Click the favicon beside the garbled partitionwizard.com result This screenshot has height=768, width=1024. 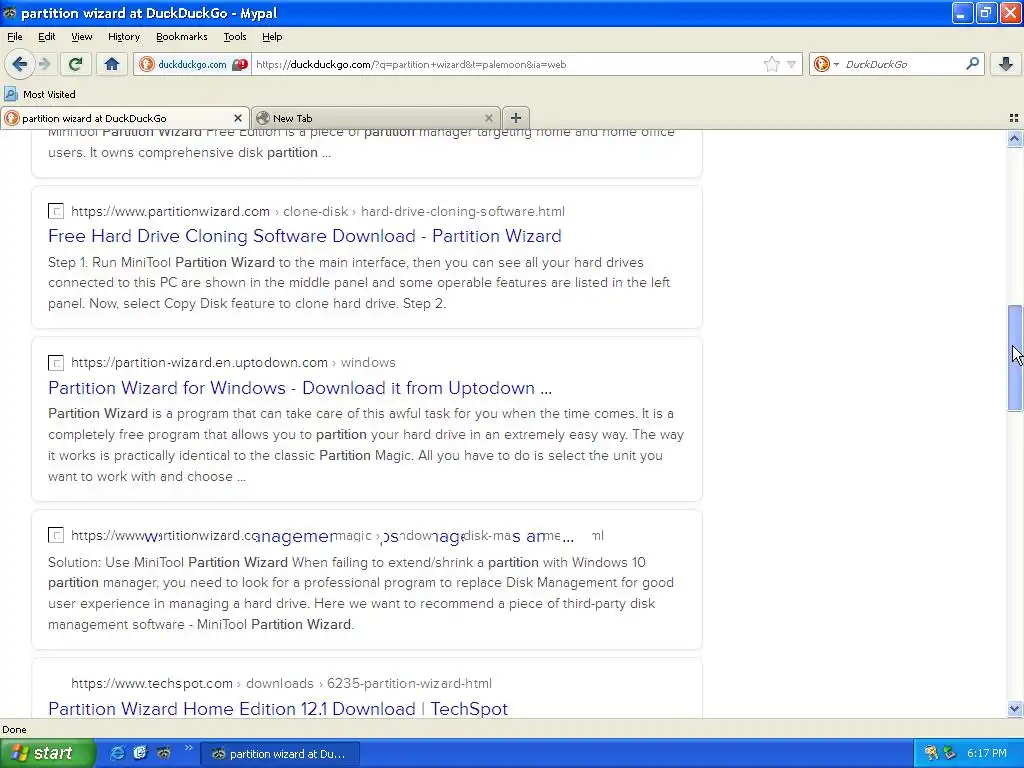tap(56, 536)
